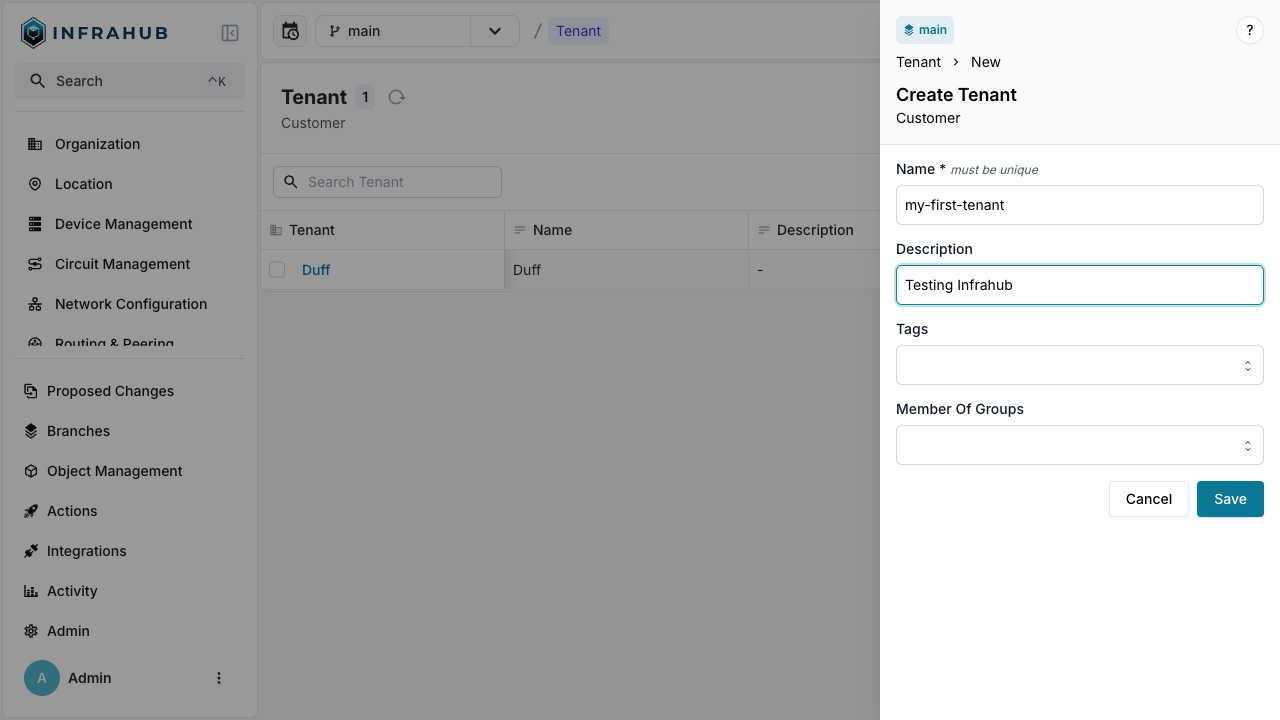This screenshot has height=720, width=1280.
Task: Open the Duff tenant link
Action: 316,270
